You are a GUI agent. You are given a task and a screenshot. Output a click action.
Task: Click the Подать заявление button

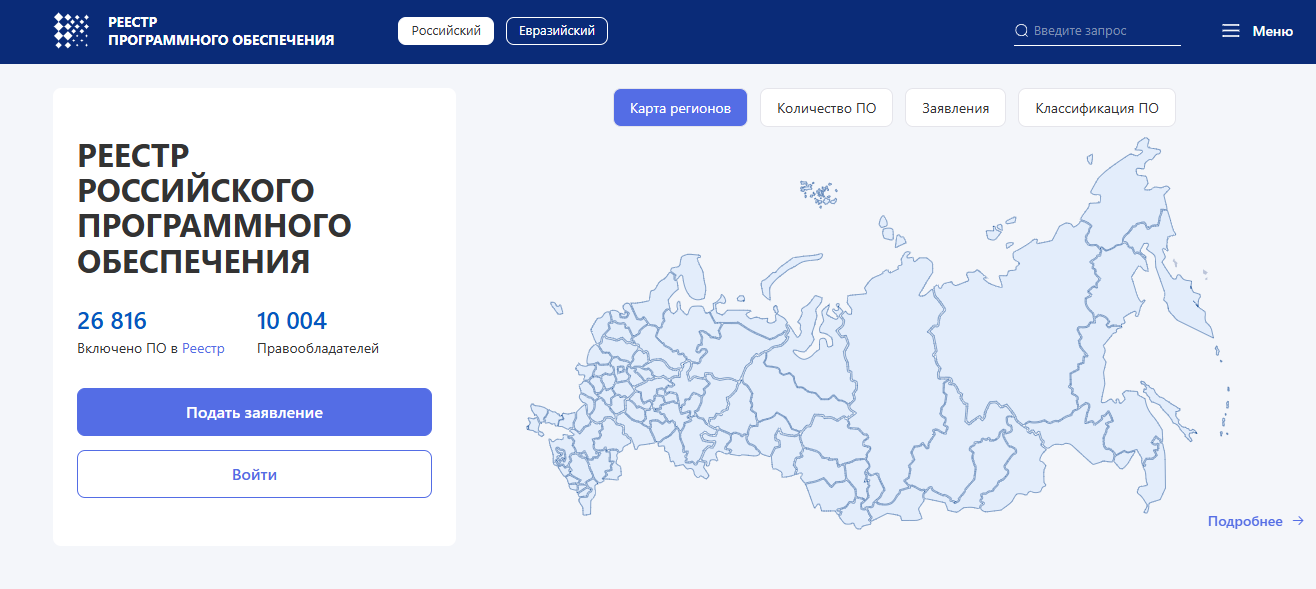tap(254, 412)
